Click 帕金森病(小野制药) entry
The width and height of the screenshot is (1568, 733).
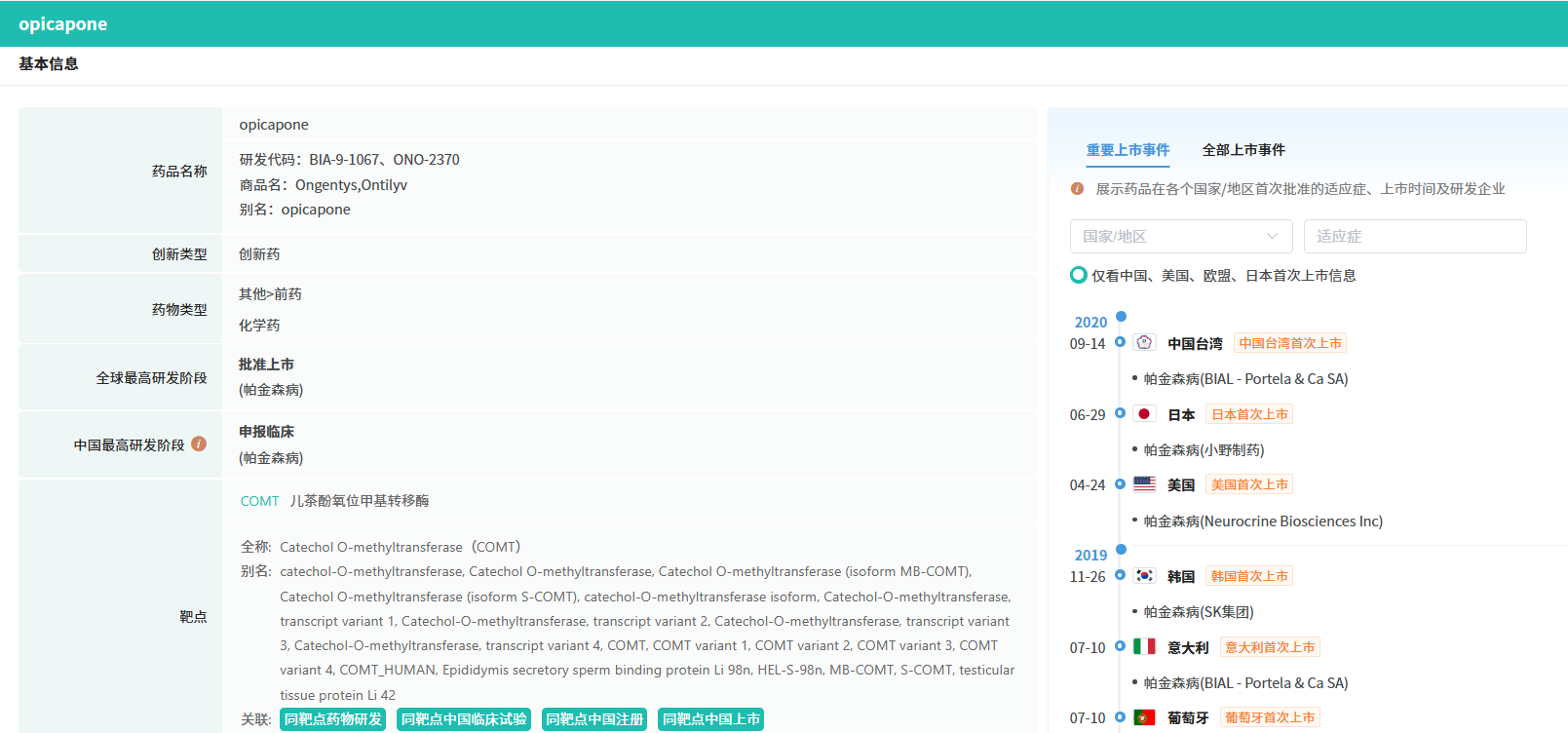click(x=1204, y=450)
